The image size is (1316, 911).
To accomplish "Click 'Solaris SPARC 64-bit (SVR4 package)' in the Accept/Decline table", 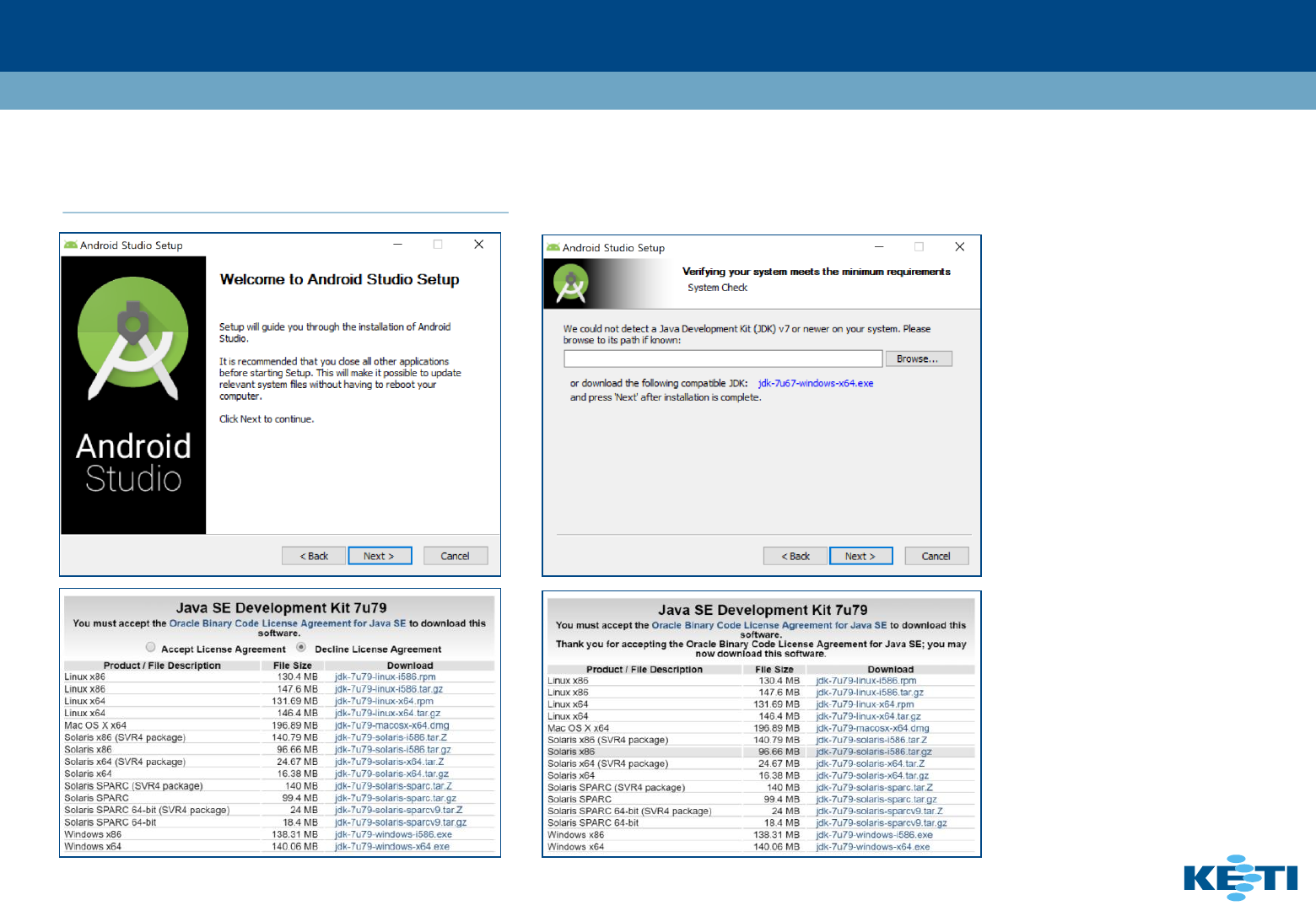I will coord(147,810).
